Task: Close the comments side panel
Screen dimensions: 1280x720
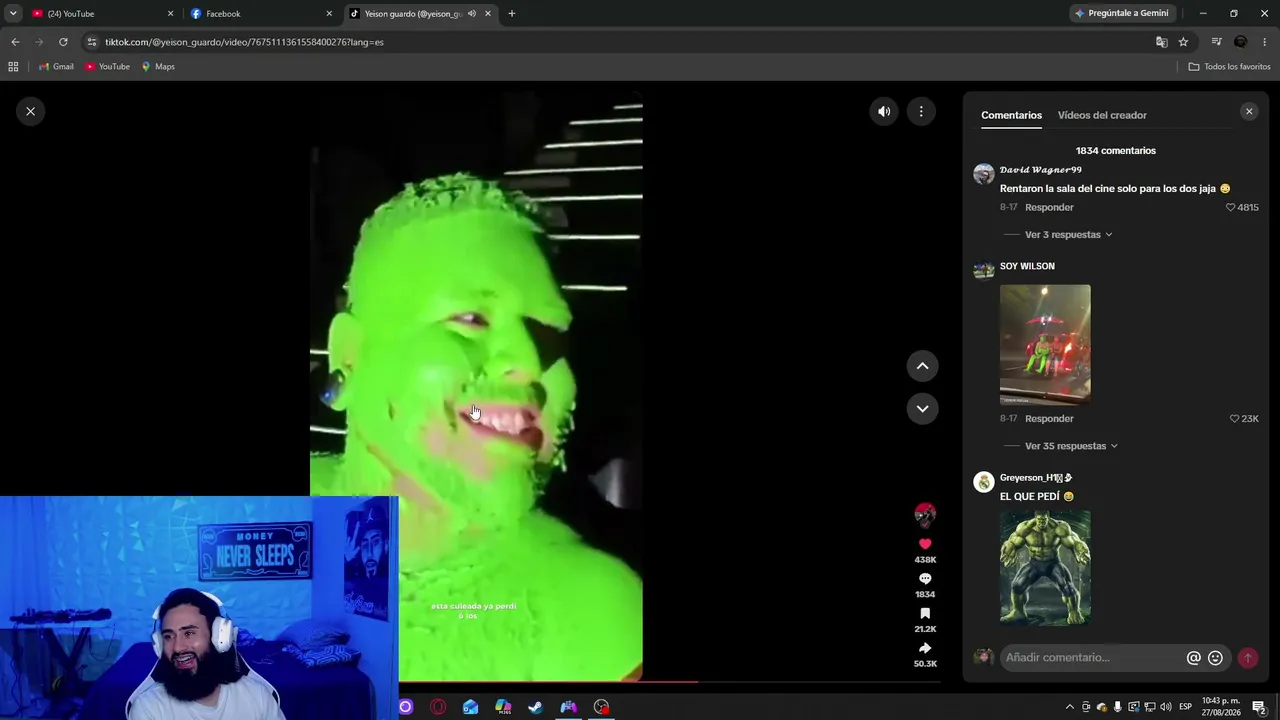Action: tap(1249, 112)
